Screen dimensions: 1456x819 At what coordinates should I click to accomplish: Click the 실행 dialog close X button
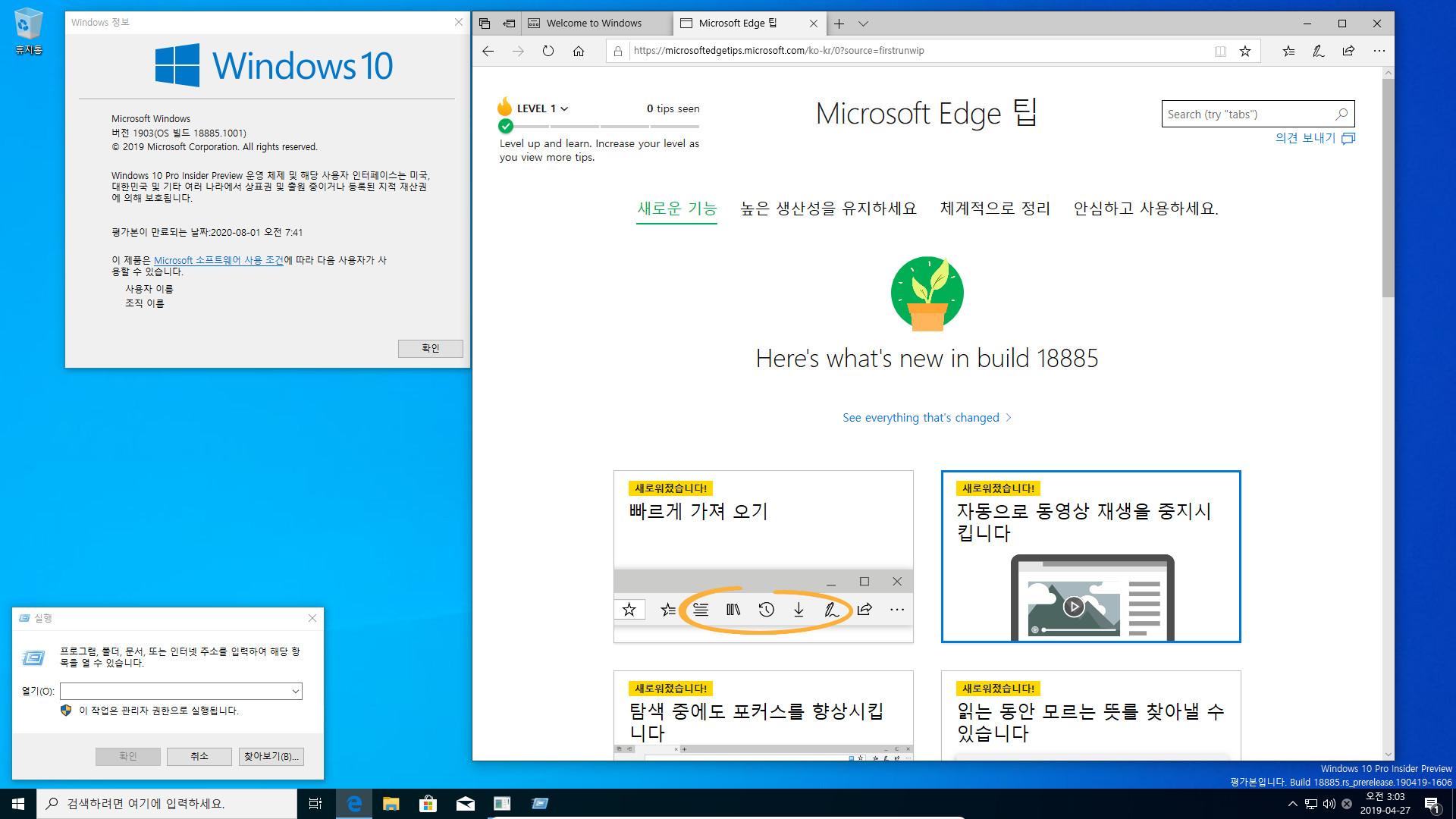[x=312, y=618]
